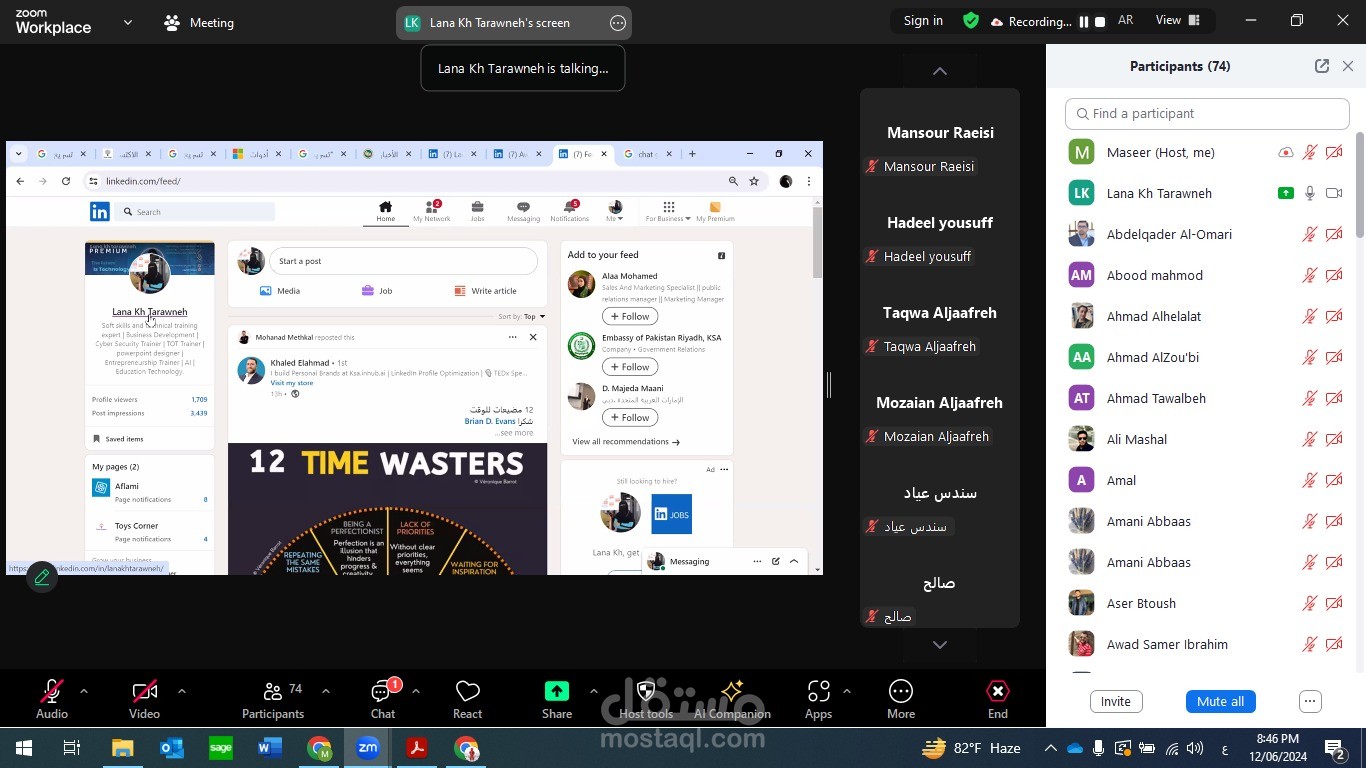Open screen share options ellipsis icon
Image resolution: width=1366 pixels, height=768 pixels.
pyautogui.click(x=618, y=23)
